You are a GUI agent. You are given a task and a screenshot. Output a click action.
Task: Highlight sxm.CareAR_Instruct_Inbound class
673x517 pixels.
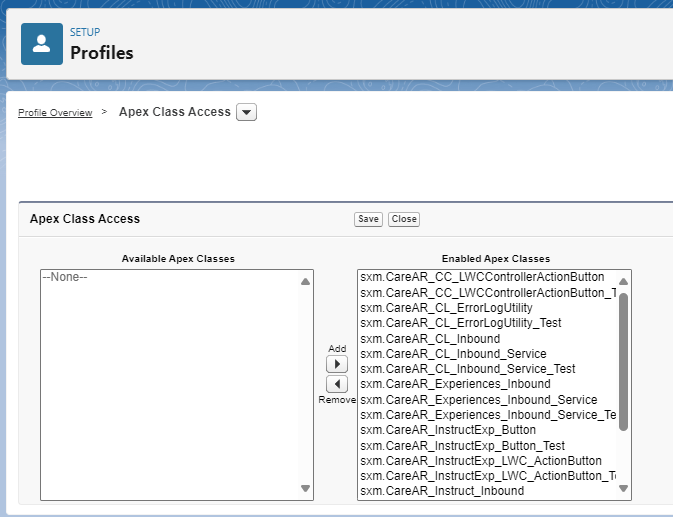[x=441, y=491]
